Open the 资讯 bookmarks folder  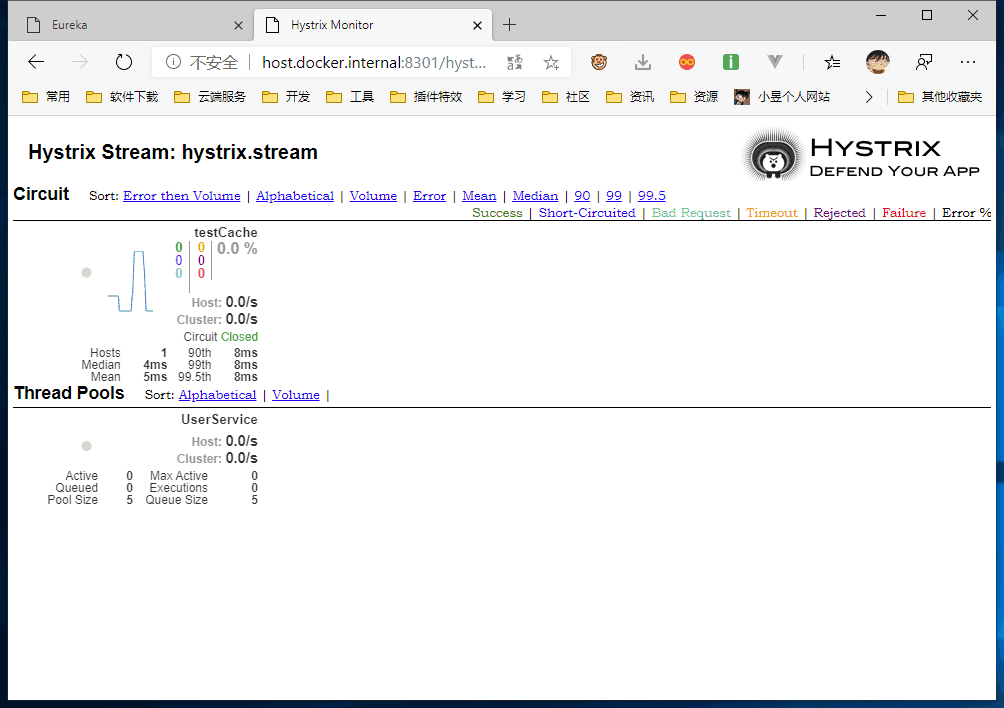coord(629,97)
